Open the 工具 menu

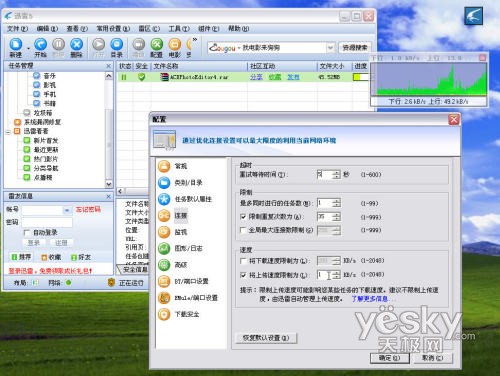[179, 29]
